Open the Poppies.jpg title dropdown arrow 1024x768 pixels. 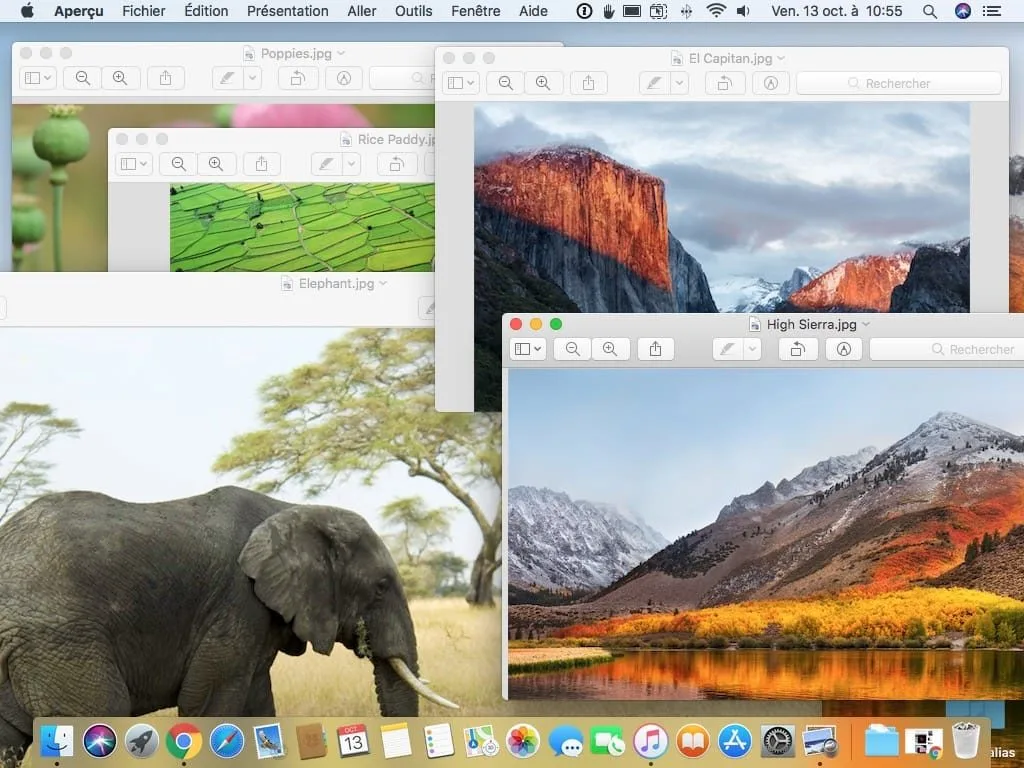341,53
